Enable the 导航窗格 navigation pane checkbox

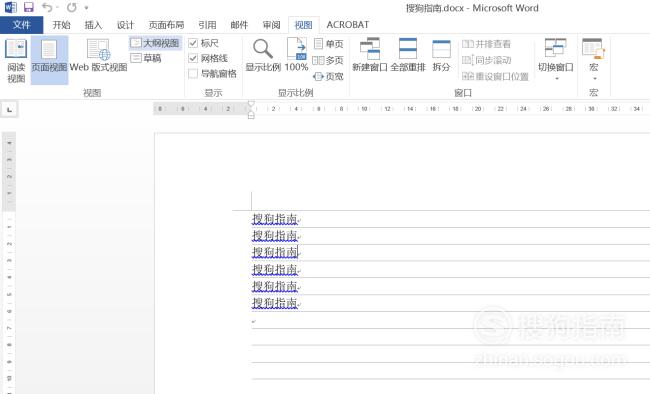click(x=193, y=73)
